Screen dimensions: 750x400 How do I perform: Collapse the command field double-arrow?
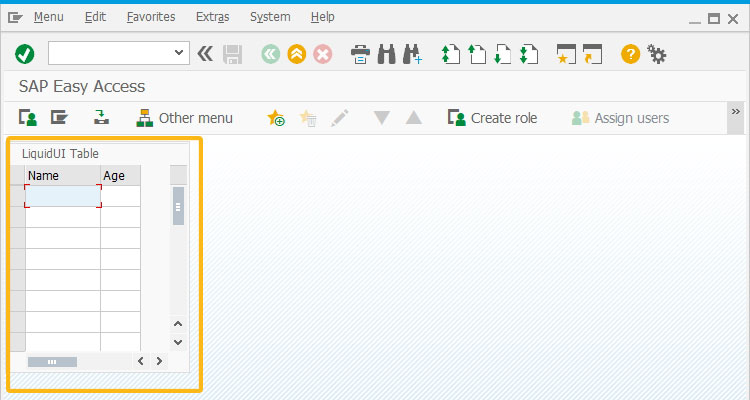[x=205, y=54]
